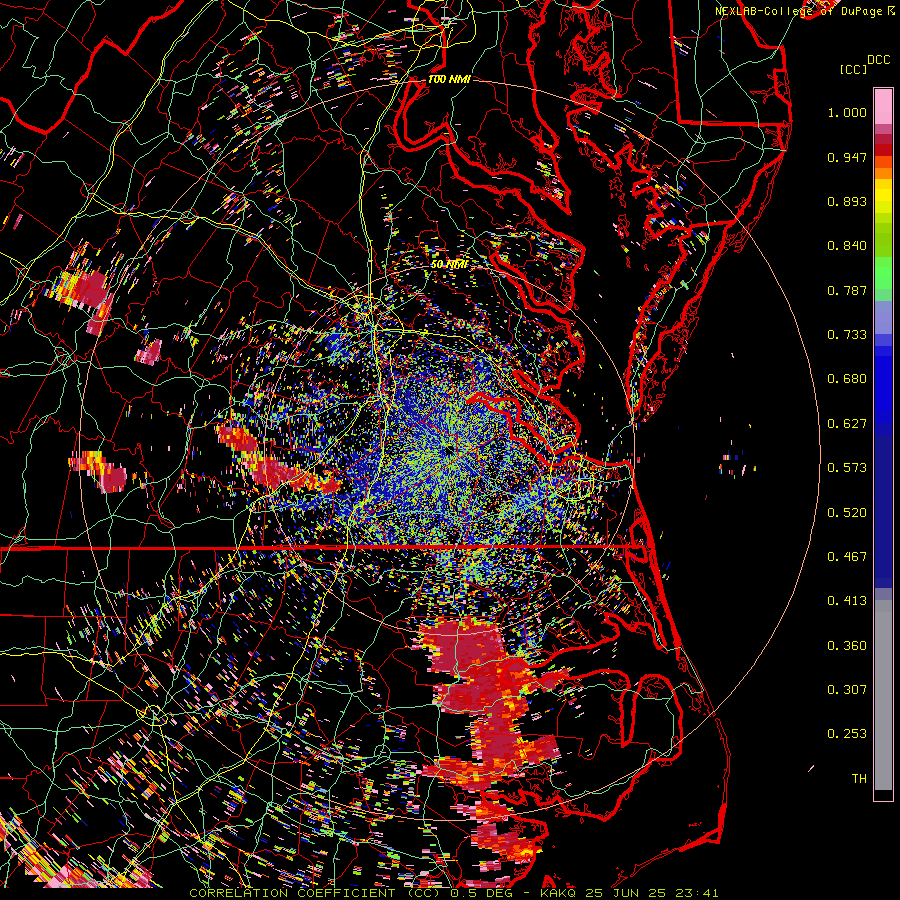Select the 0.787 scale value
900x900 pixels.
coord(847,290)
